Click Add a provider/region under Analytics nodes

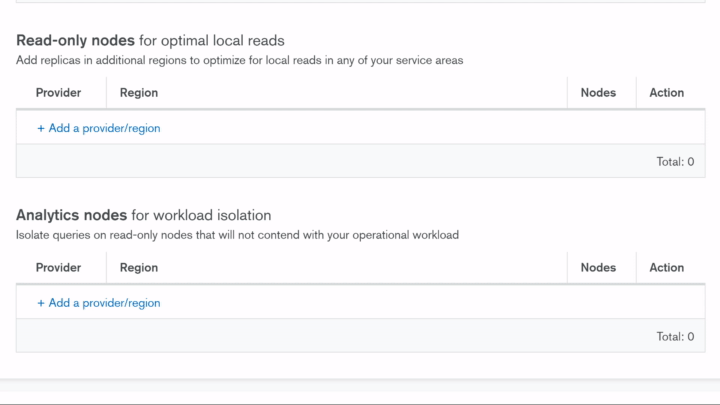coord(104,303)
